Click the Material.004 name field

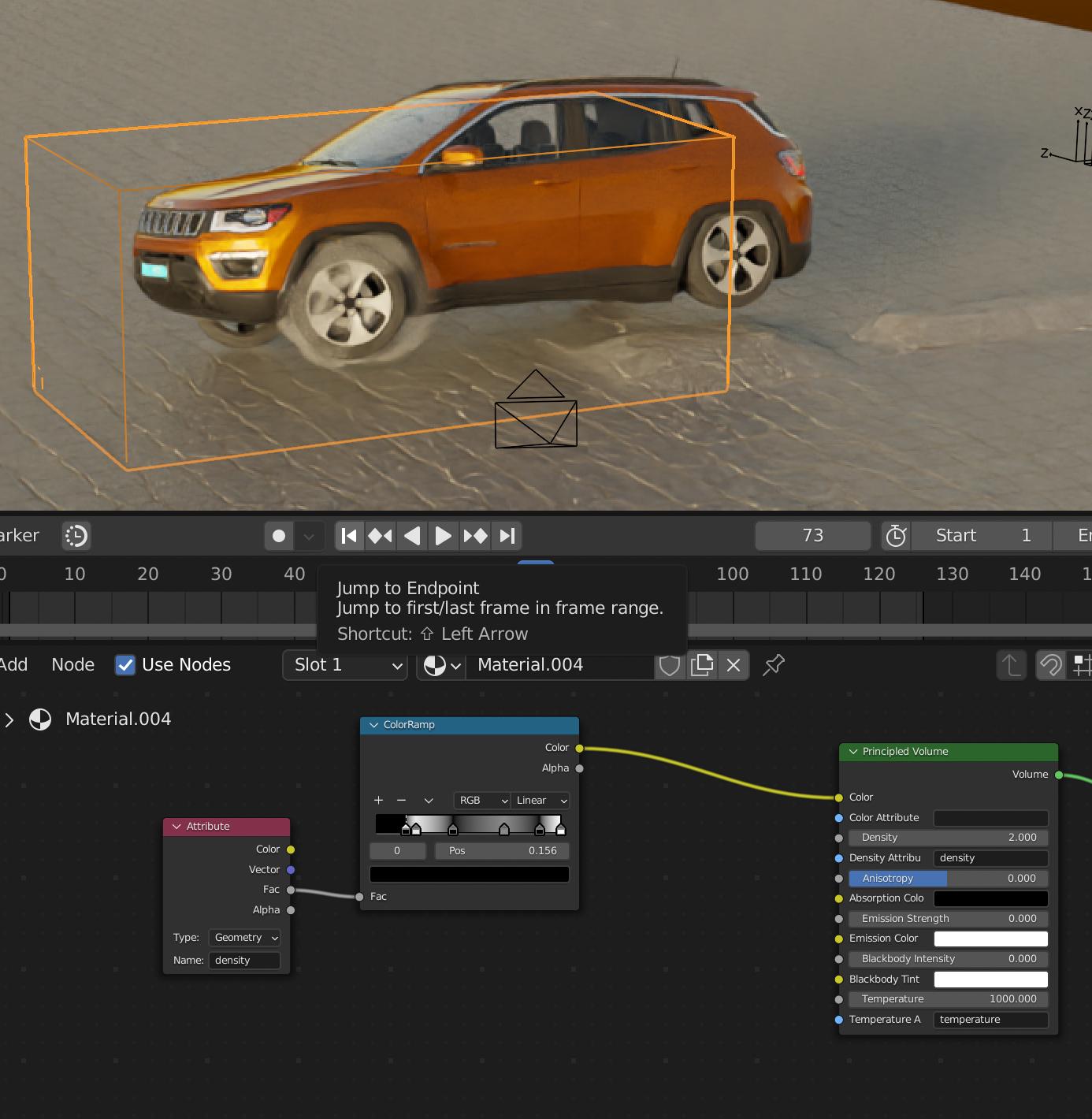tap(560, 666)
